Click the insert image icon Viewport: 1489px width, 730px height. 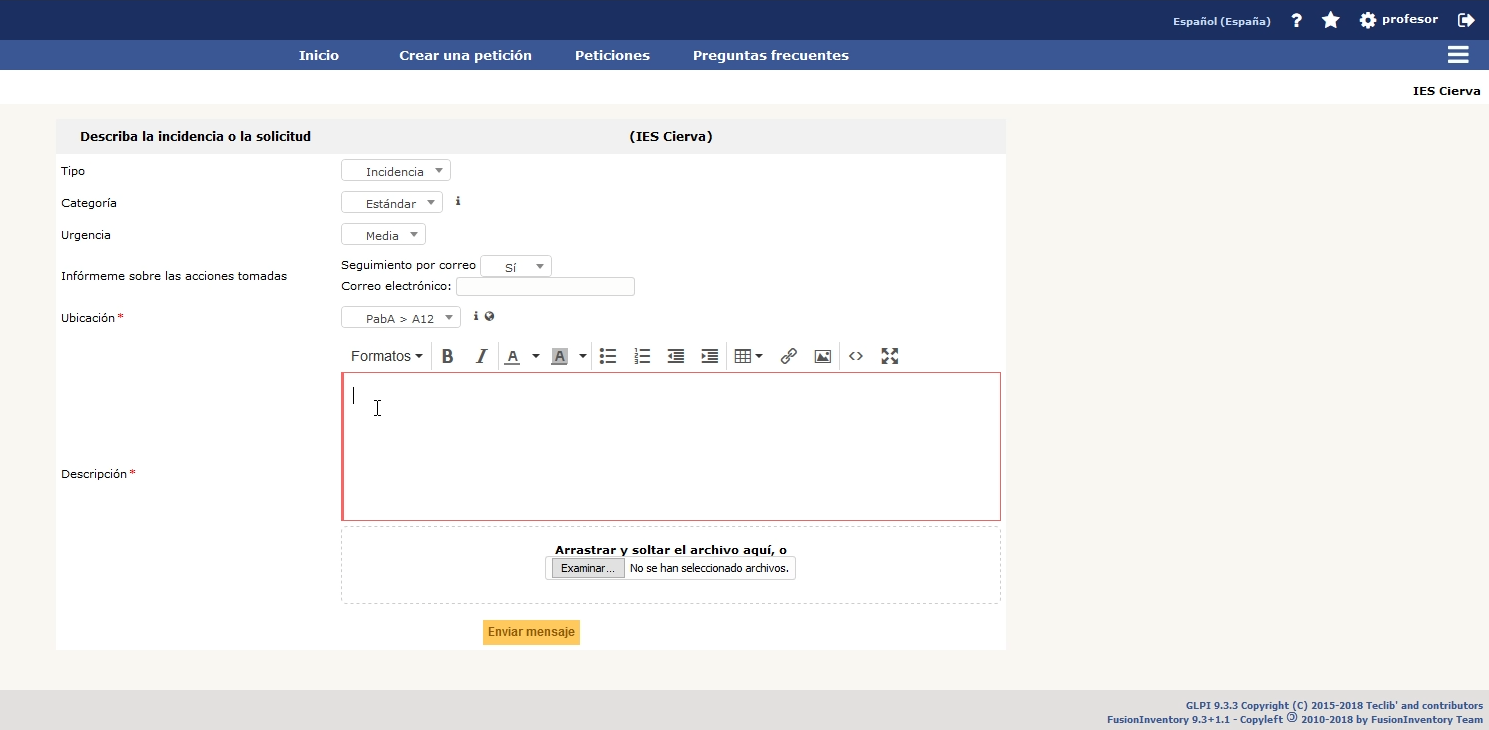[x=822, y=356]
